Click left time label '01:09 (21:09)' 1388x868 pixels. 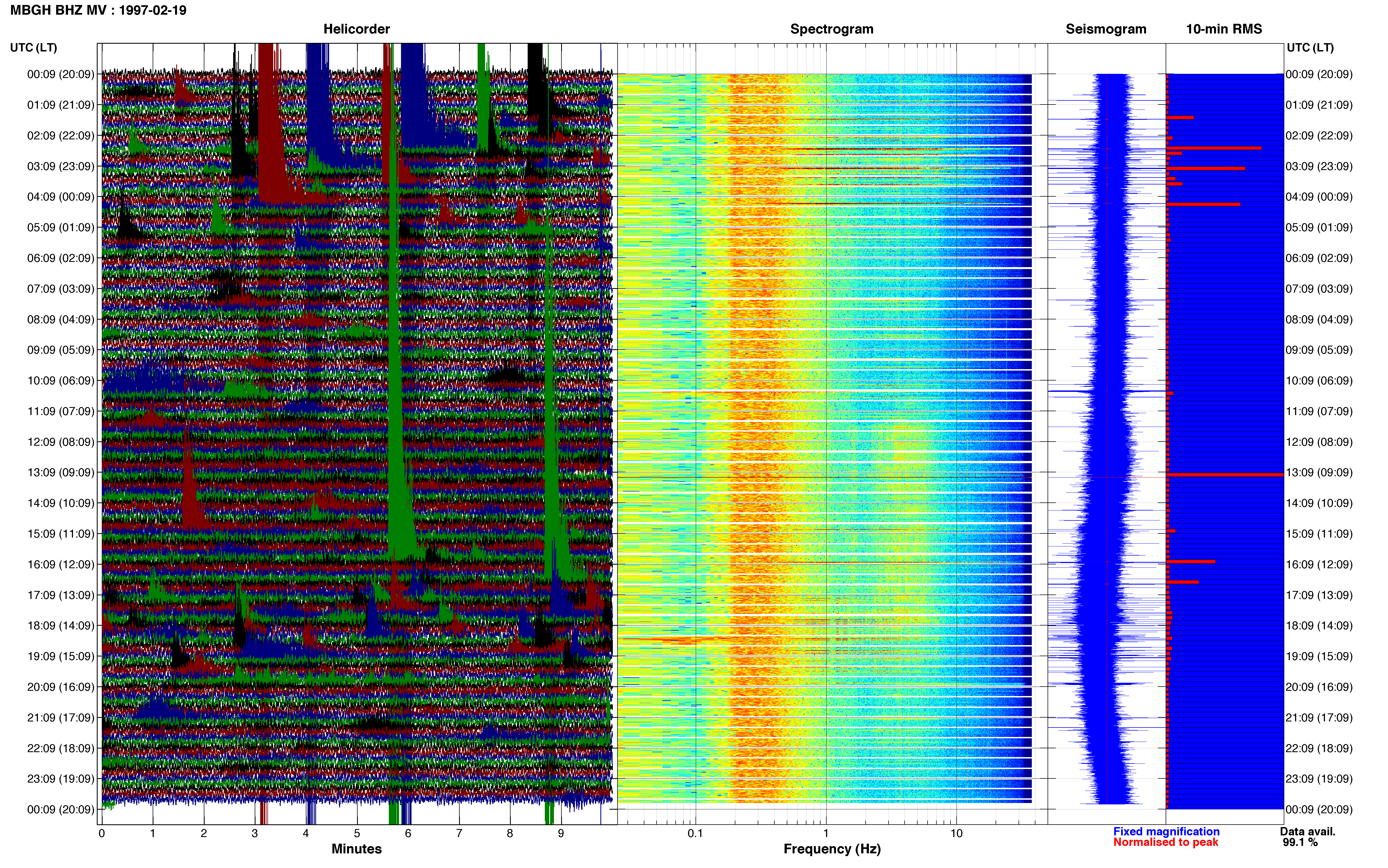(61, 105)
